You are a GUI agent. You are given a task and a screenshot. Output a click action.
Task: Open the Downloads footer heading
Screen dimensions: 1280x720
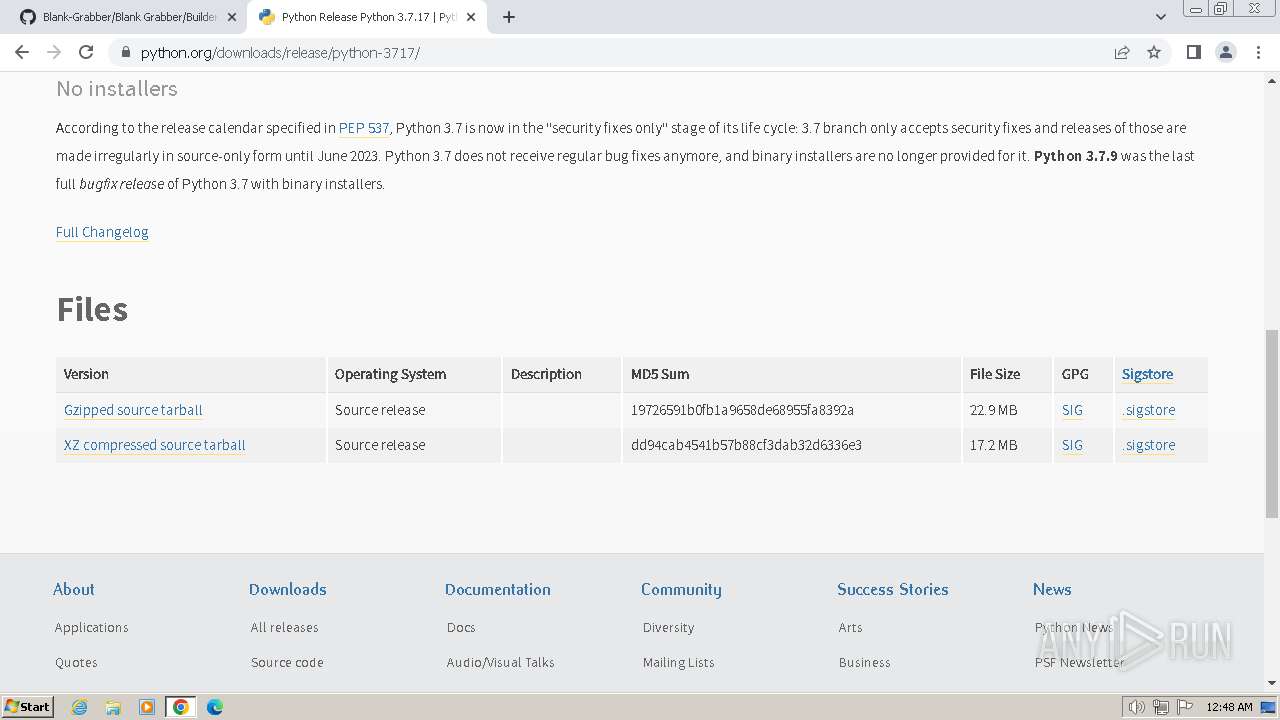[x=288, y=589]
